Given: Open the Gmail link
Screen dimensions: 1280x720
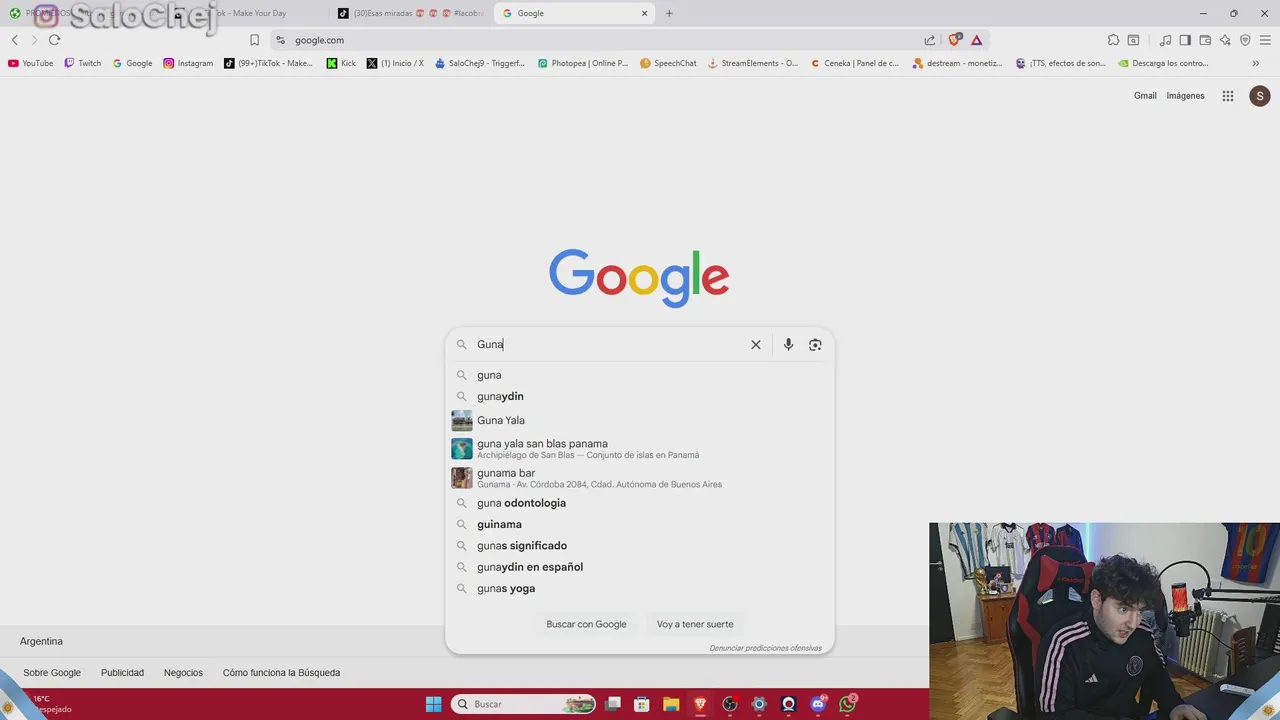Looking at the screenshot, I should 1145,96.
